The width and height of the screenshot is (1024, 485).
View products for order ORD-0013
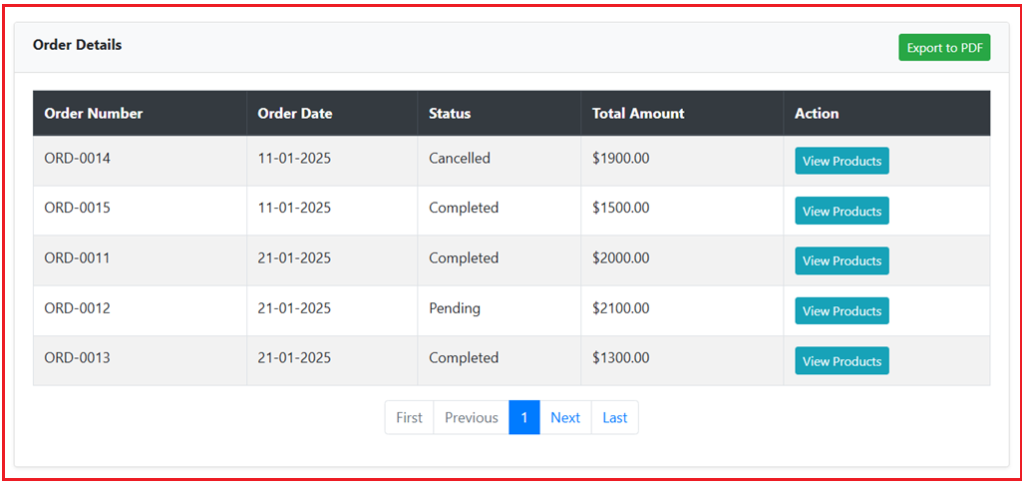click(x=841, y=361)
